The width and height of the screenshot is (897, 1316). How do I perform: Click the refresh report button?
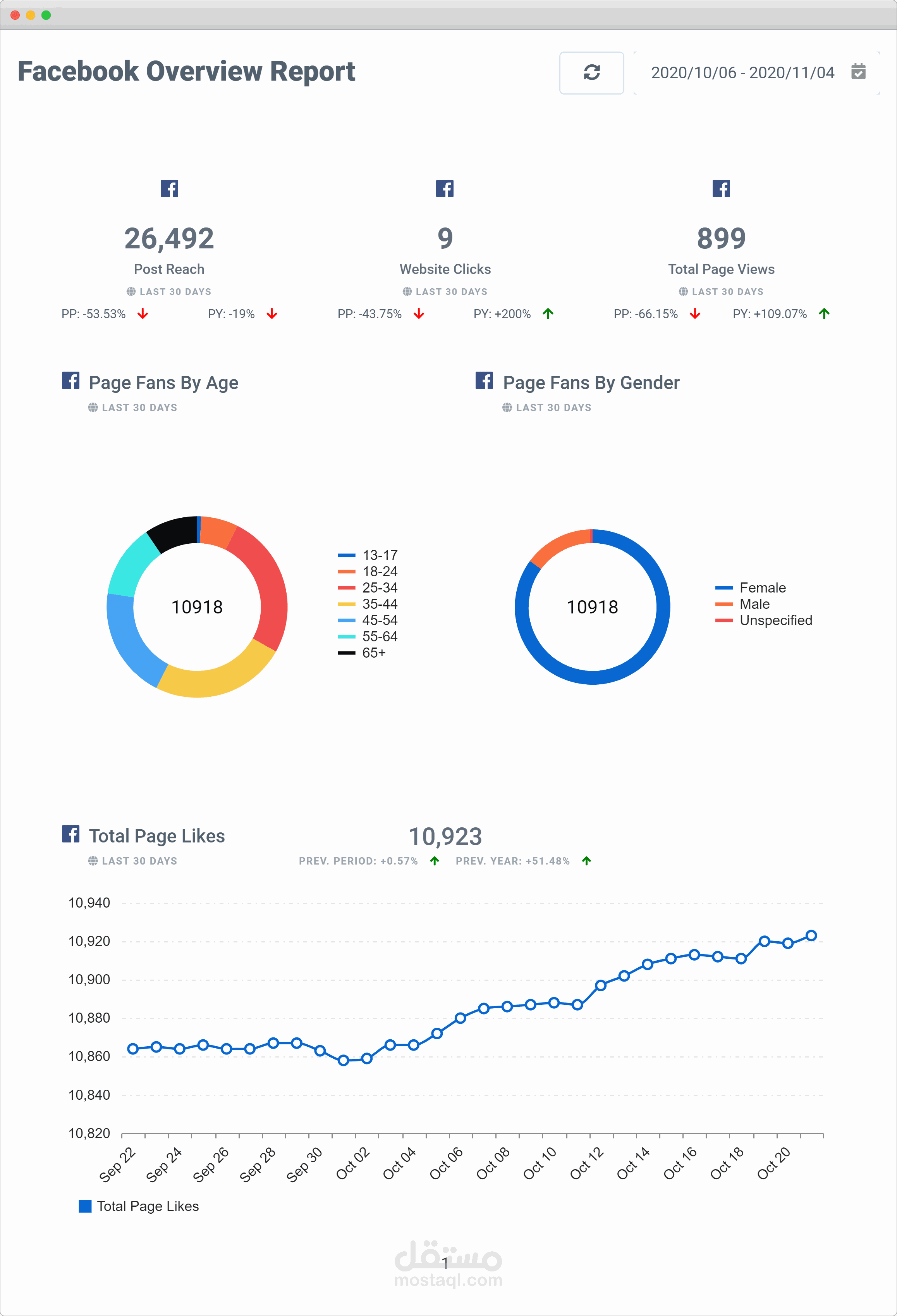pos(591,72)
